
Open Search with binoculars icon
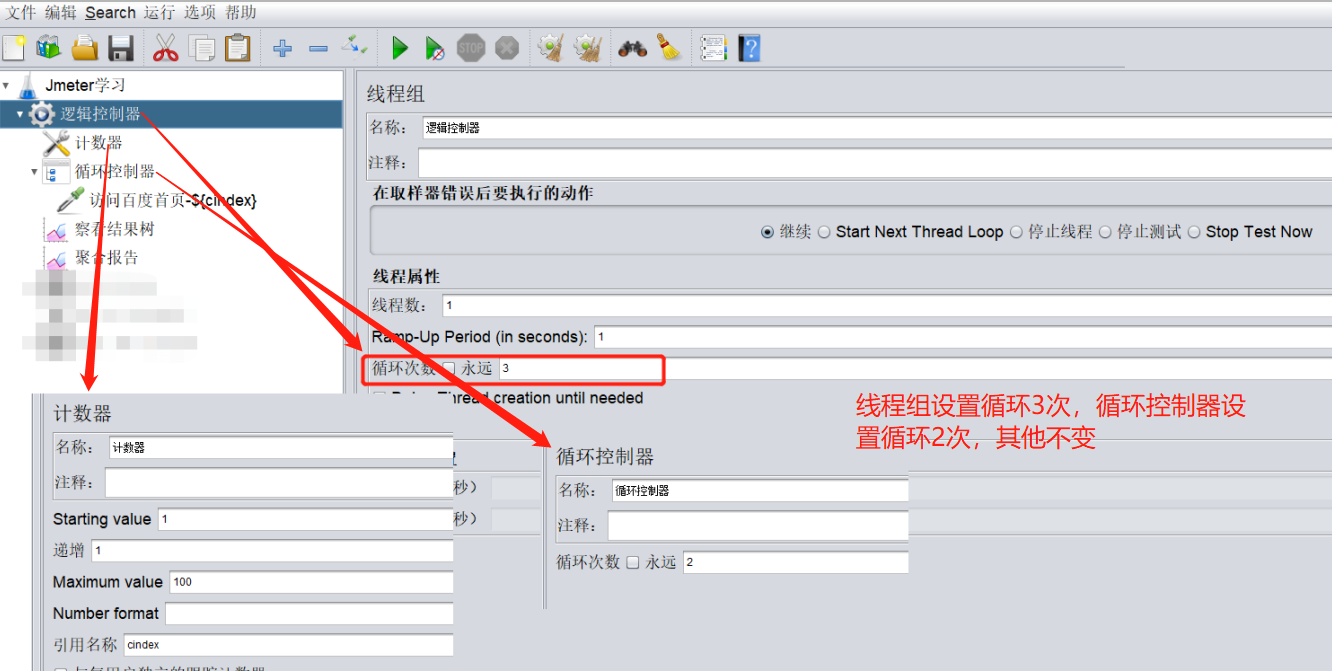pos(632,48)
